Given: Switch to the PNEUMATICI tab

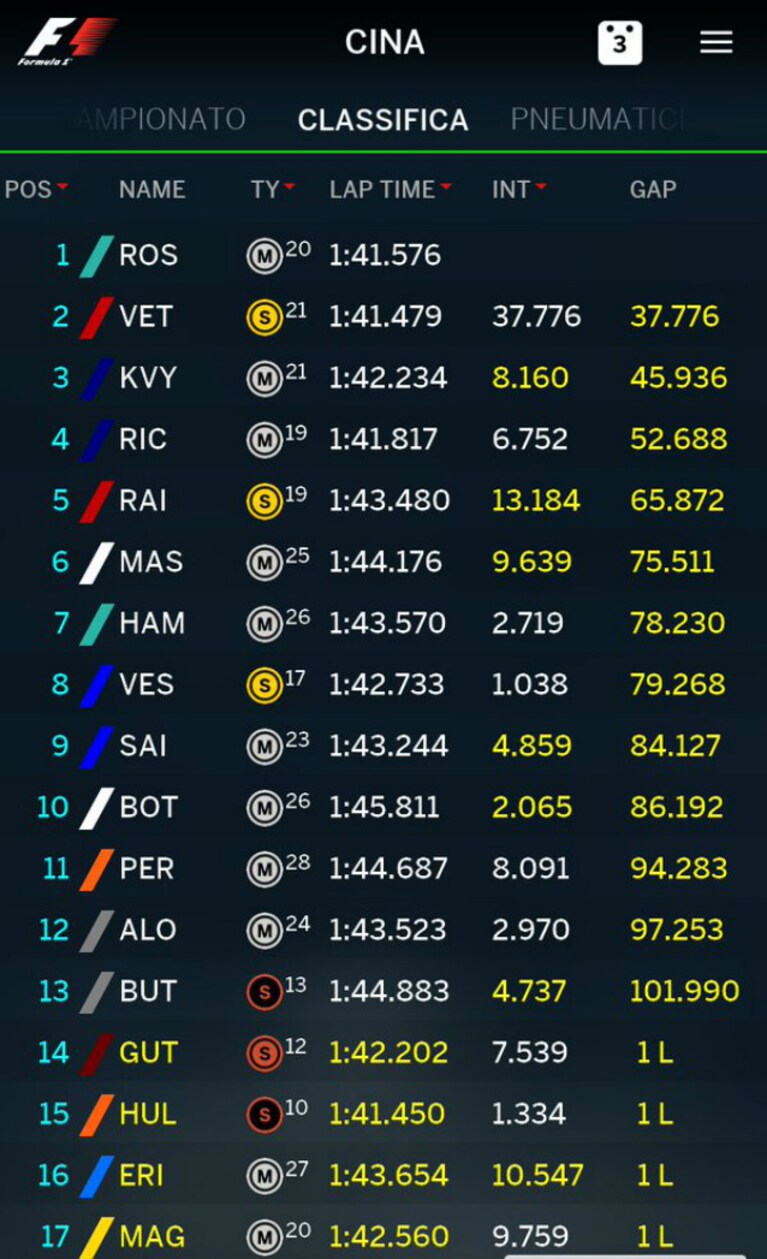Looking at the screenshot, I should (x=598, y=120).
